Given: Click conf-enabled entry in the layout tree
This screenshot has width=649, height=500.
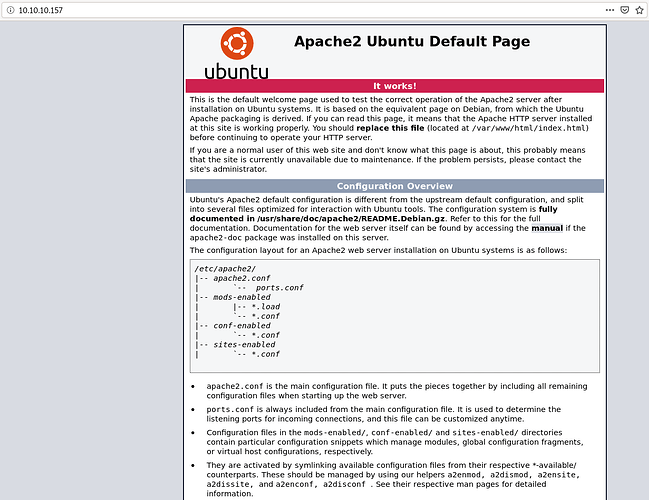Looking at the screenshot, I should click(242, 326).
